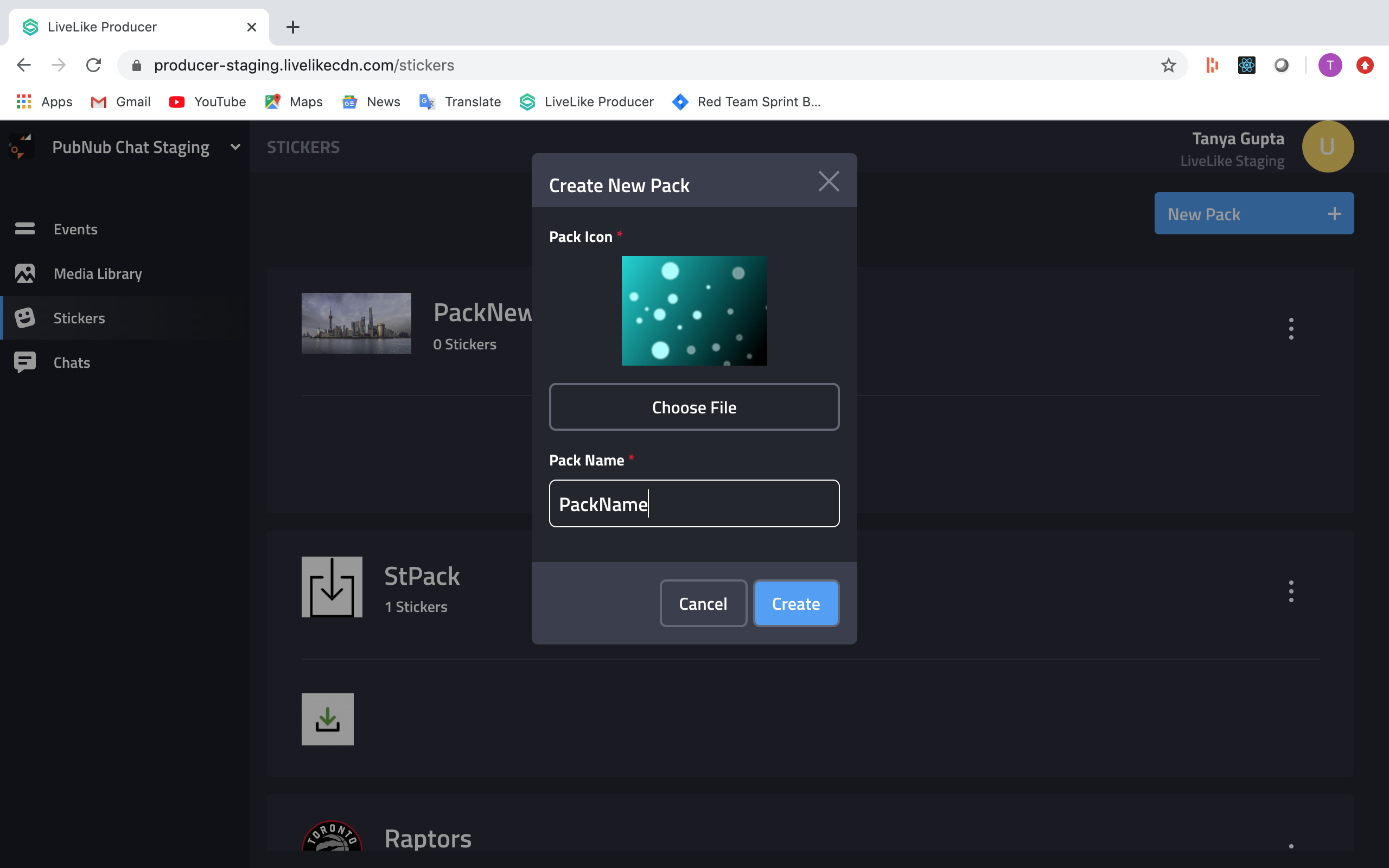
Task: Cancel the new pack creation
Action: point(703,603)
